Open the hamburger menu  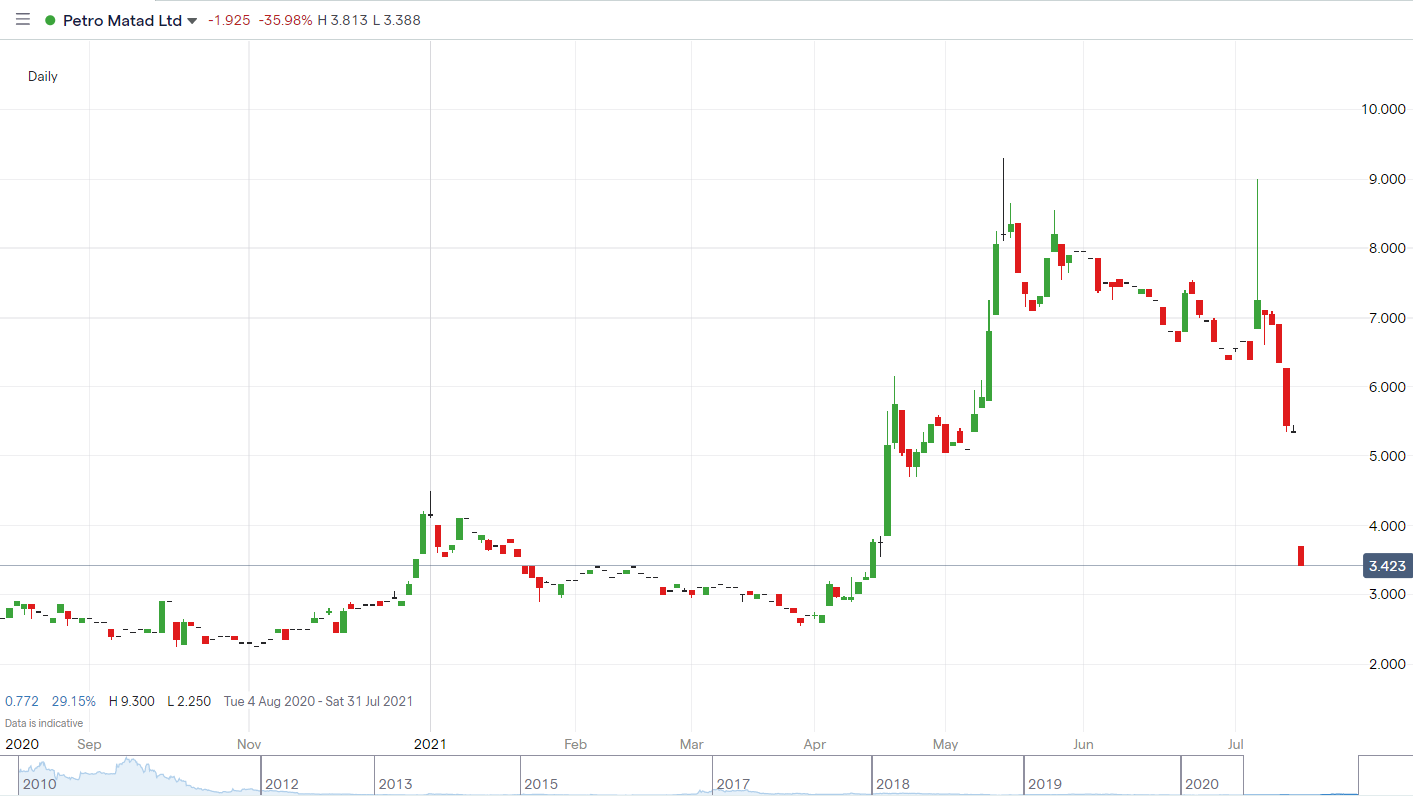(22, 20)
